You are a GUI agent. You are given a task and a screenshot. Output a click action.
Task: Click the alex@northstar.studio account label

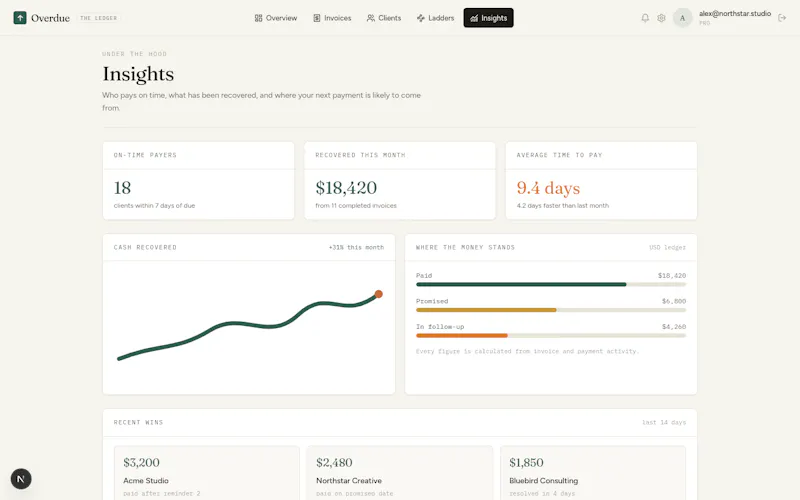point(735,13)
